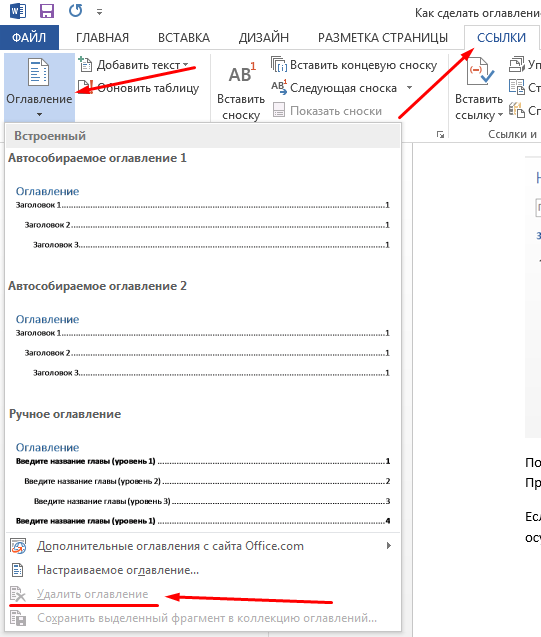Click Показать сноски label
Screen dimensions: 541x637
coord(336,111)
